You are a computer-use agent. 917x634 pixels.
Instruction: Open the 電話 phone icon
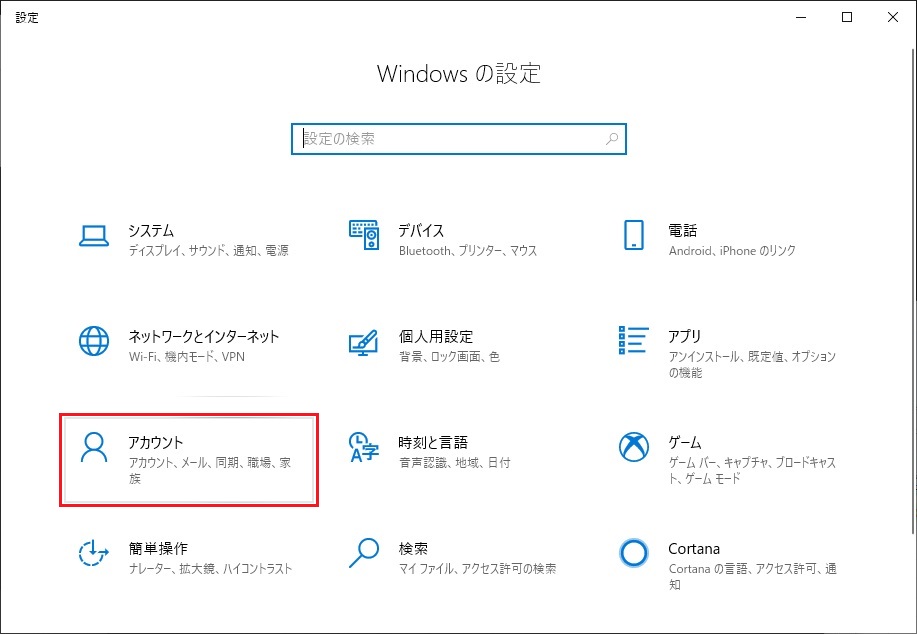coord(634,235)
